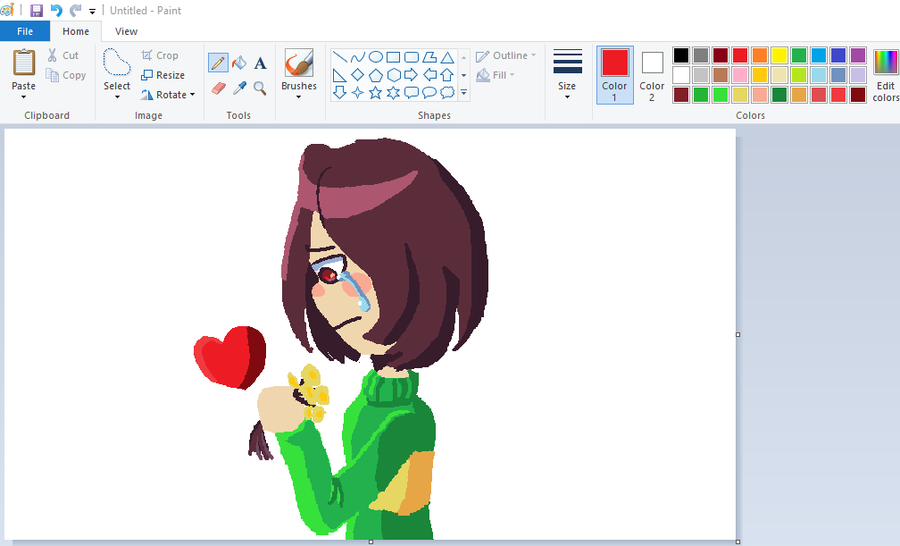Click the Crop button
Image resolution: width=900 pixels, height=546 pixels.
[x=160, y=55]
